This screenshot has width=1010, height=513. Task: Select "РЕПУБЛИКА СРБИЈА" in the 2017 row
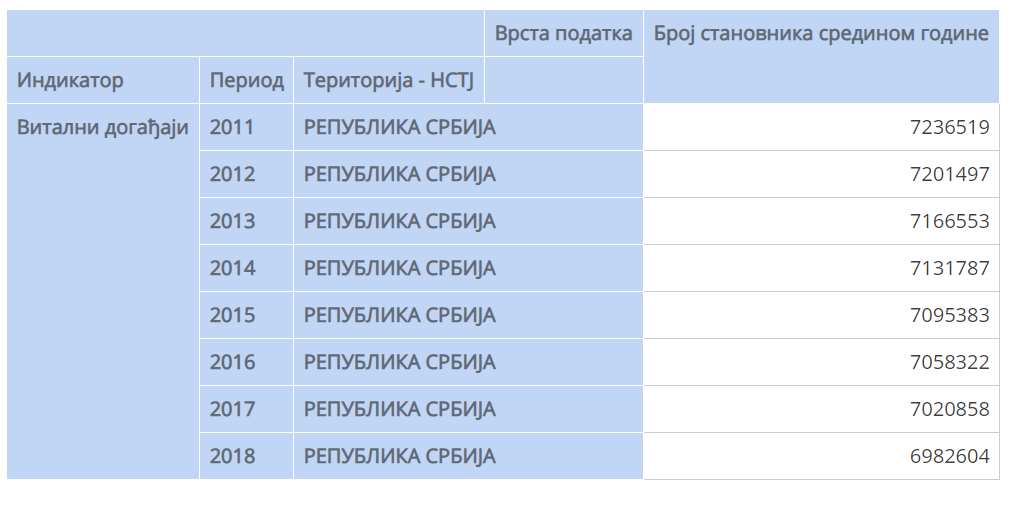click(x=399, y=409)
